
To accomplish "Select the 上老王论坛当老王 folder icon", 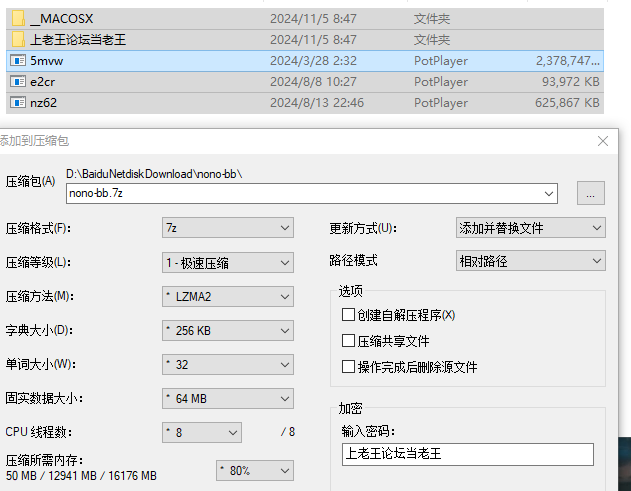I will tap(18, 39).
